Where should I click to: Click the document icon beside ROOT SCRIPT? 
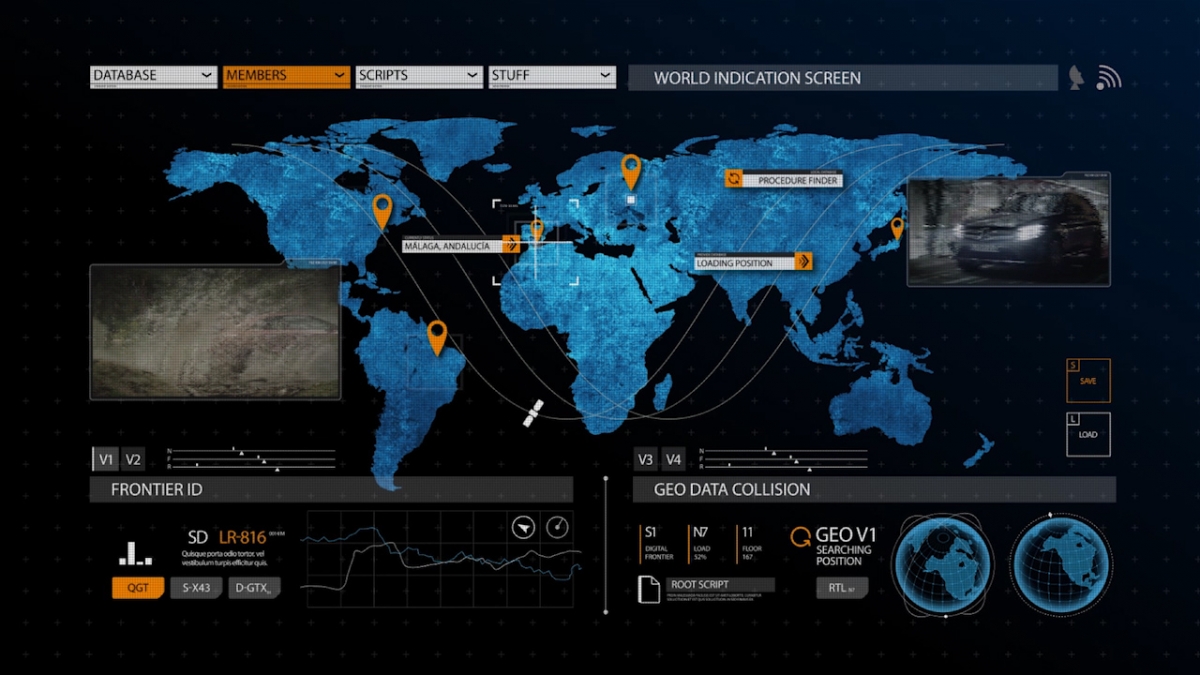coord(649,589)
